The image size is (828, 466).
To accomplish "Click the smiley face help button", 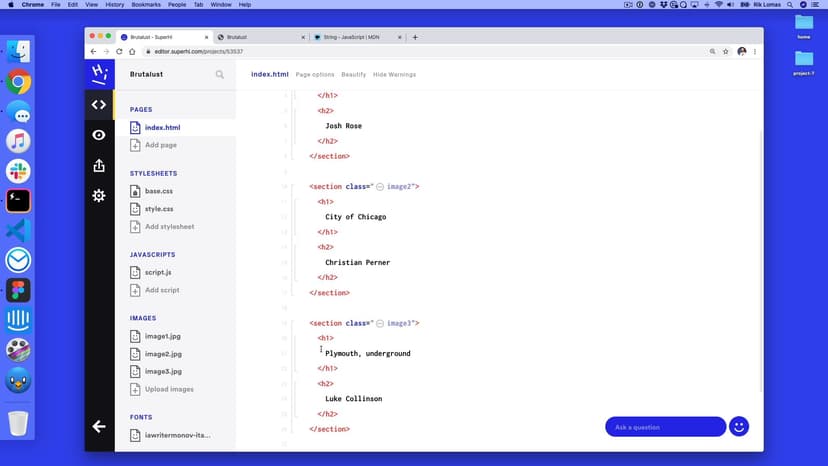I will click(739, 427).
